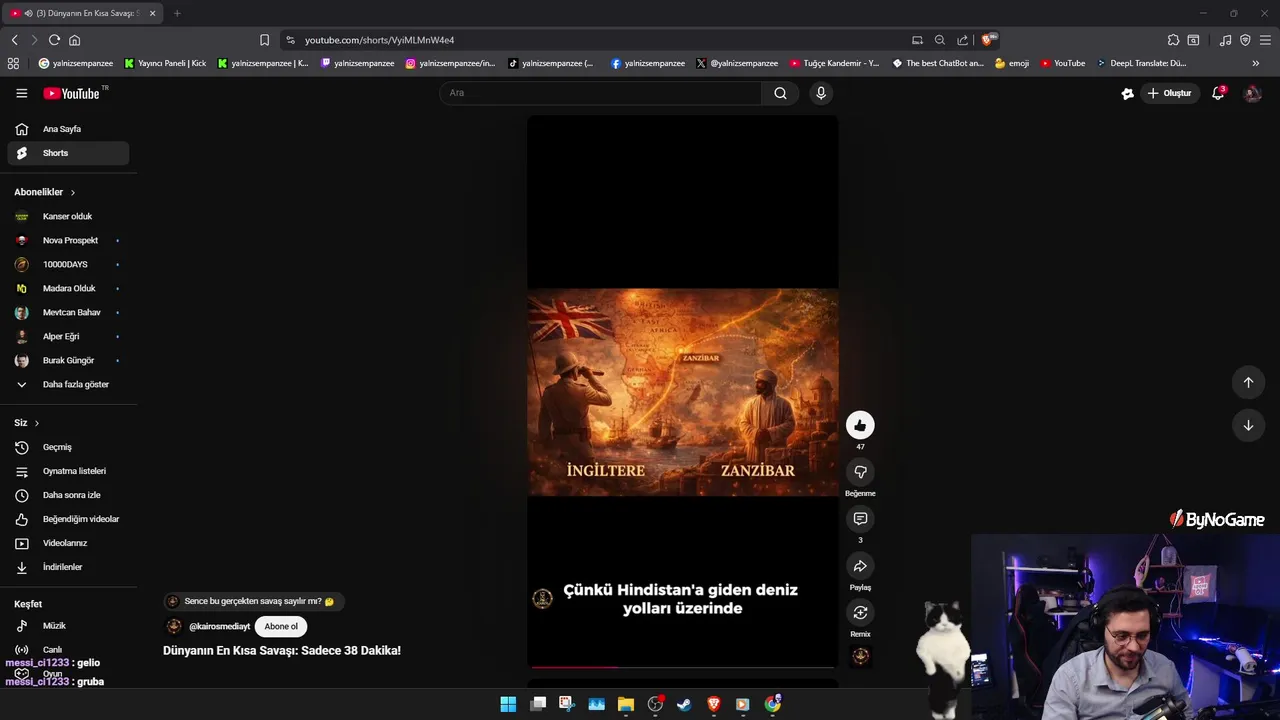The image size is (1280, 720).
Task: Show hidden bookmarks with the double chevron
Action: [1255, 63]
